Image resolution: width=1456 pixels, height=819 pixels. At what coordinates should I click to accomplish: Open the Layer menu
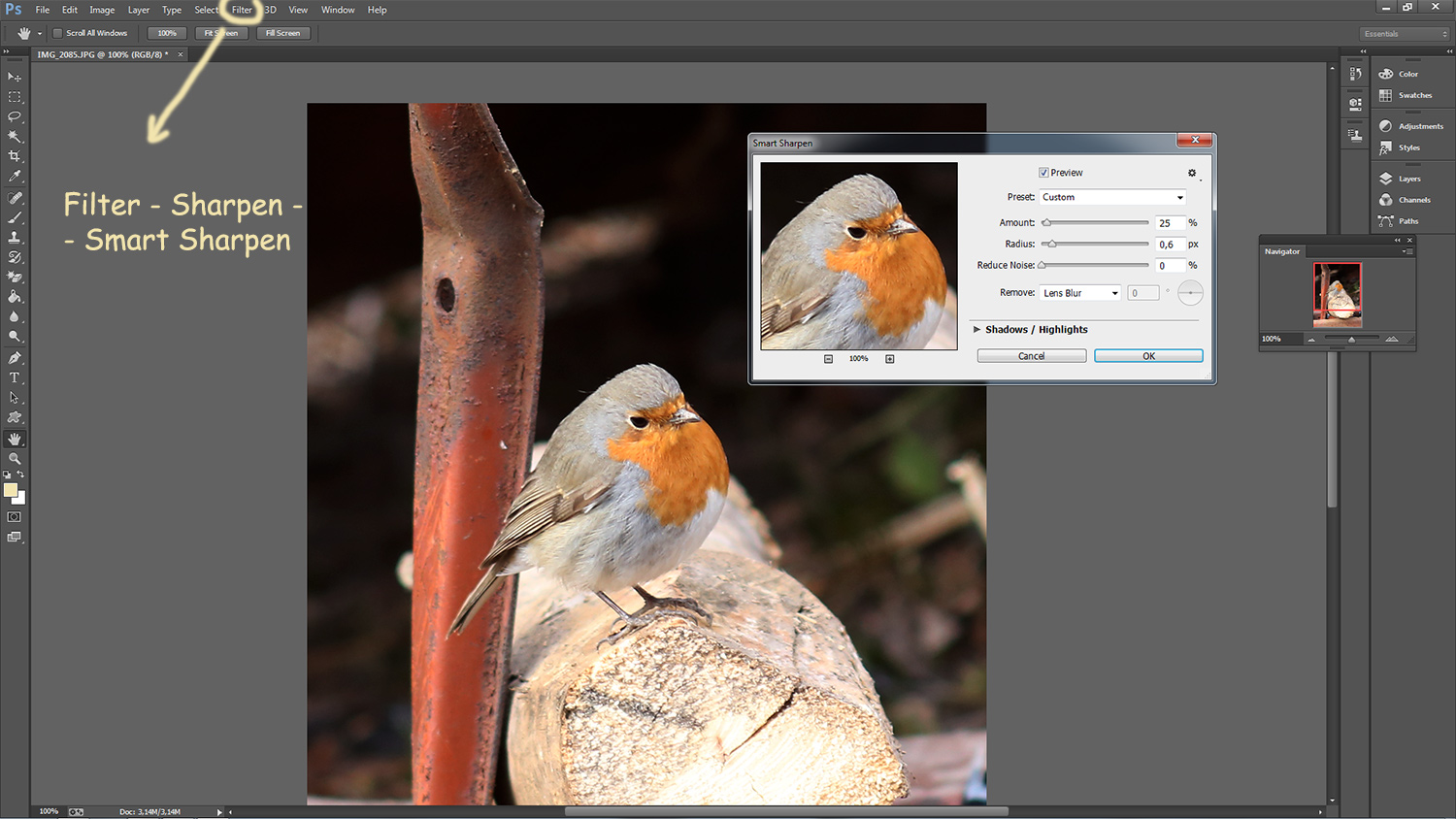(139, 10)
